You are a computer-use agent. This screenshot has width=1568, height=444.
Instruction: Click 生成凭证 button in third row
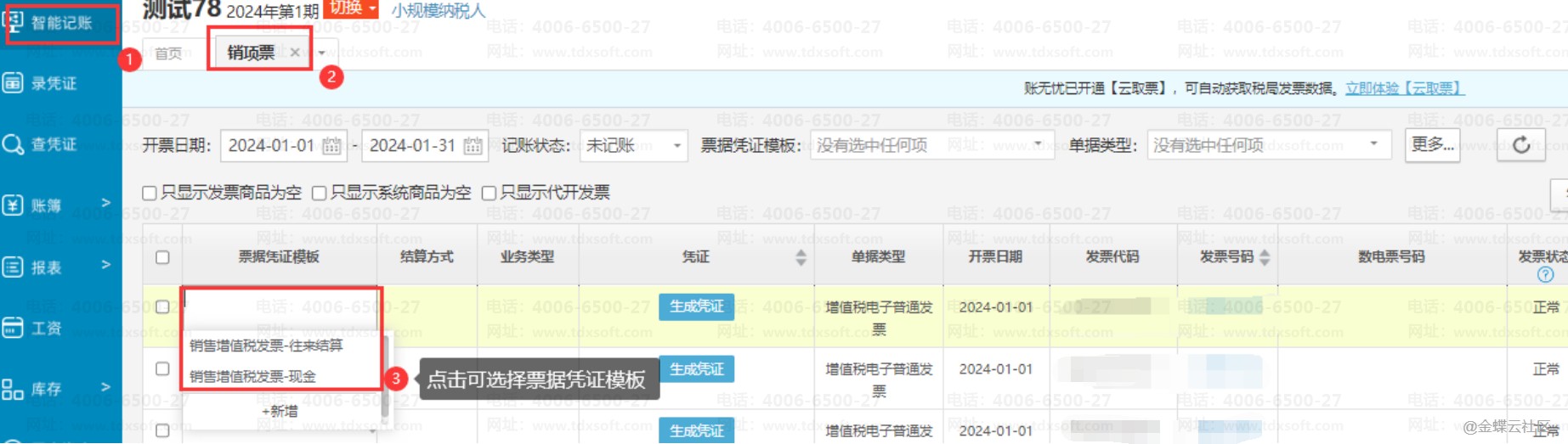coord(696,430)
